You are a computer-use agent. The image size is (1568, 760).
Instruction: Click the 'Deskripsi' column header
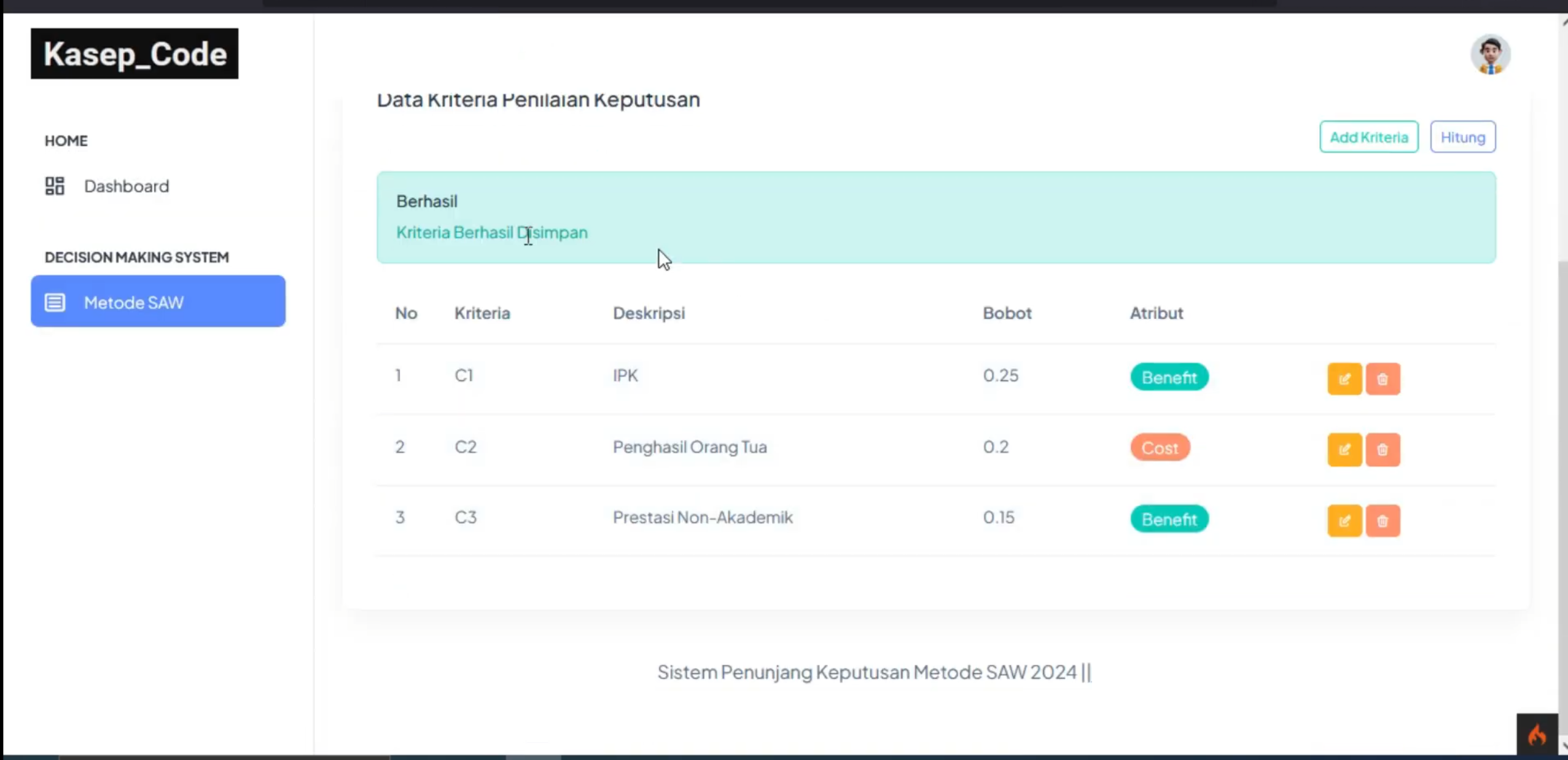[x=649, y=313]
